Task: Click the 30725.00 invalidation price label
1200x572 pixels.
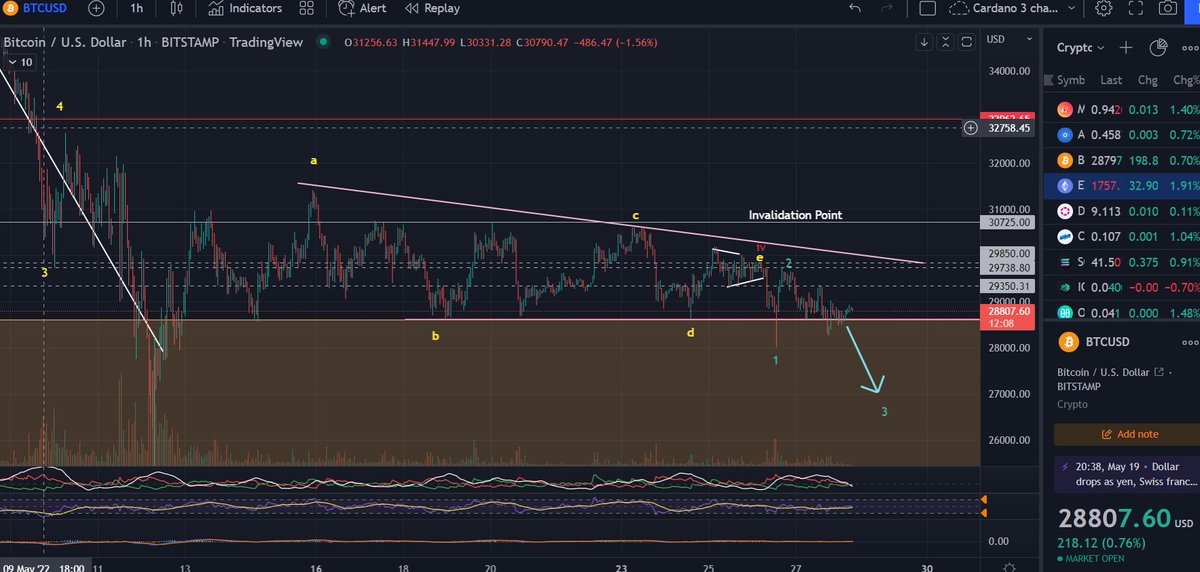Action: click(x=1008, y=222)
